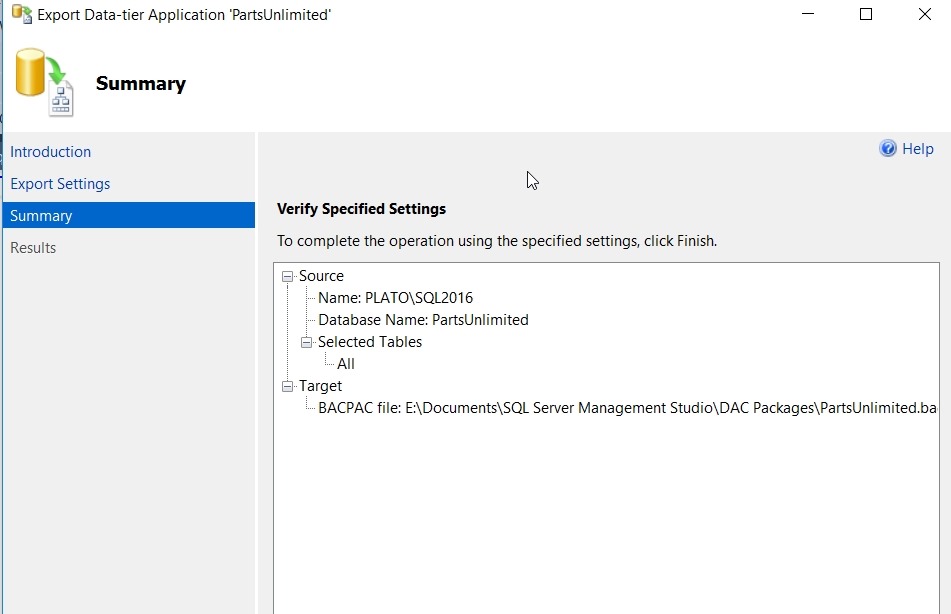Collapse the Selected Tables node
951x614 pixels.
(307, 342)
